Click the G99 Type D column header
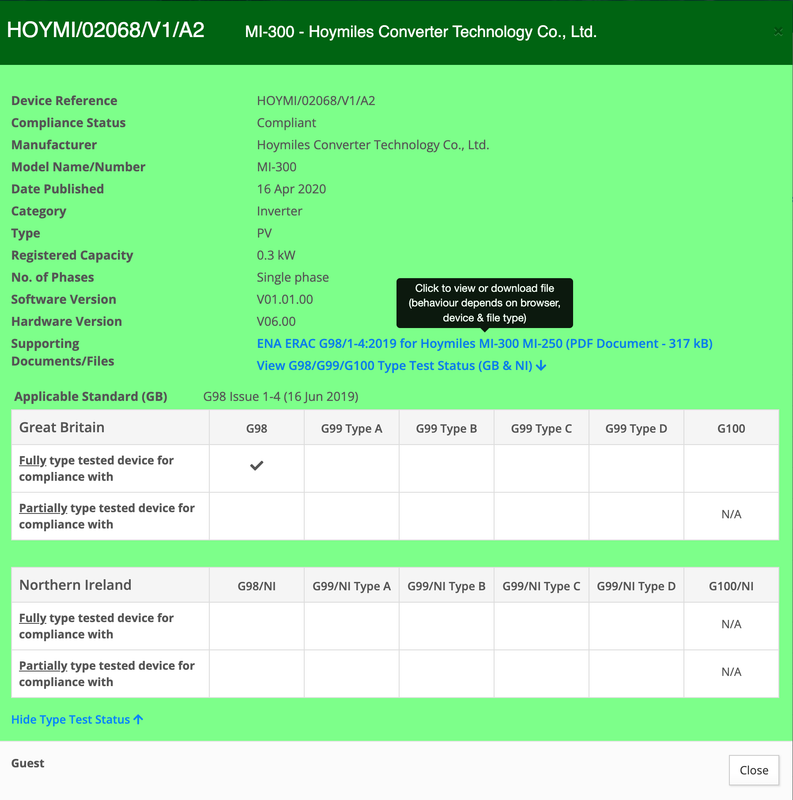Viewport: 793px width, 800px height. (636, 429)
